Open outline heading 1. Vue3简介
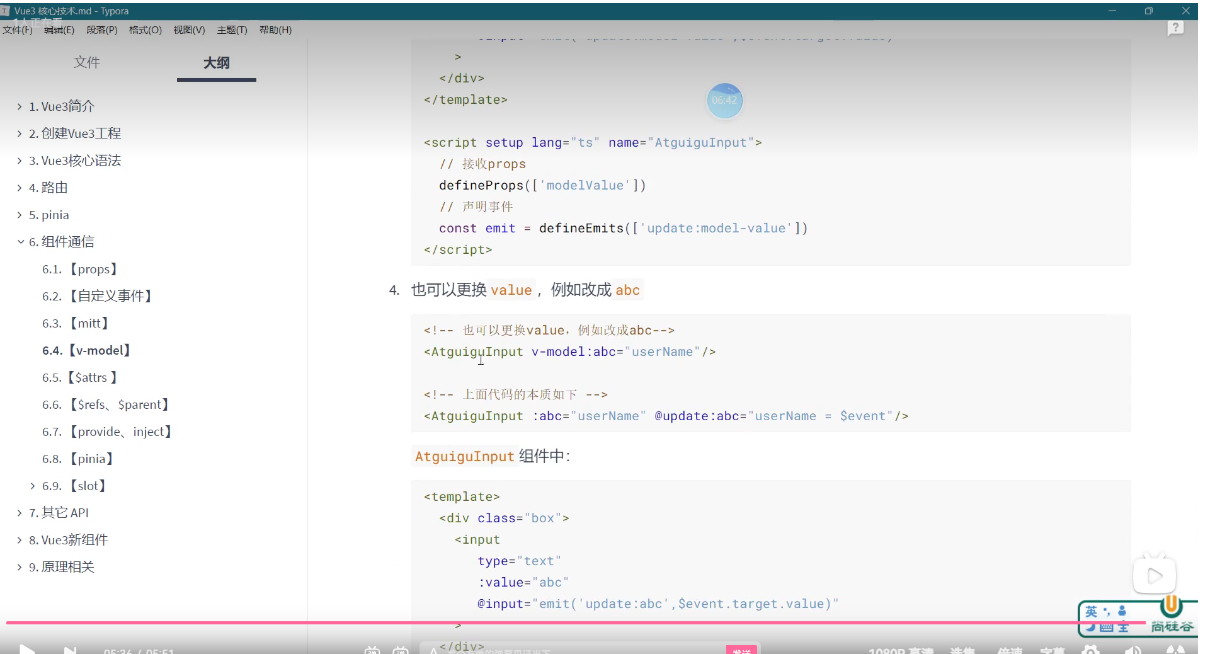The image size is (1205, 654). click(x=61, y=106)
